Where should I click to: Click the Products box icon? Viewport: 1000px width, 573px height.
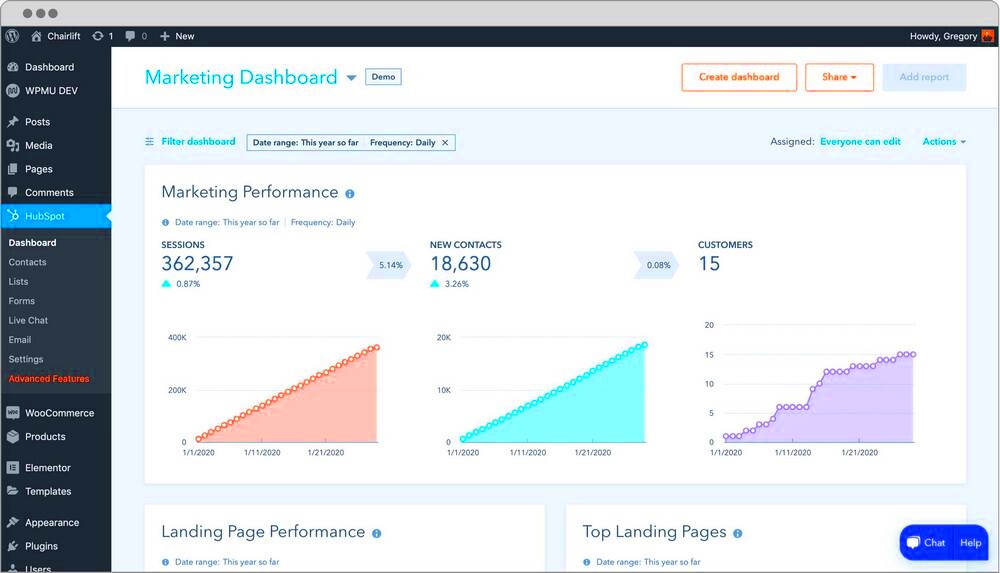[13, 436]
